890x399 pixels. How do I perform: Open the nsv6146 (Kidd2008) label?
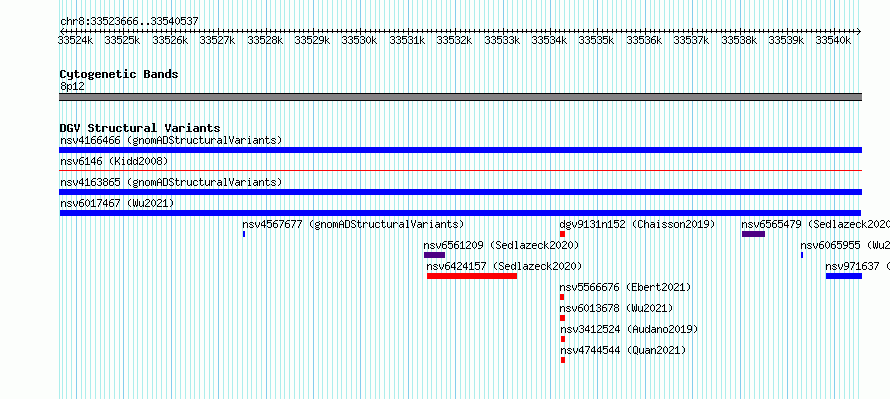pyautogui.click(x=114, y=161)
